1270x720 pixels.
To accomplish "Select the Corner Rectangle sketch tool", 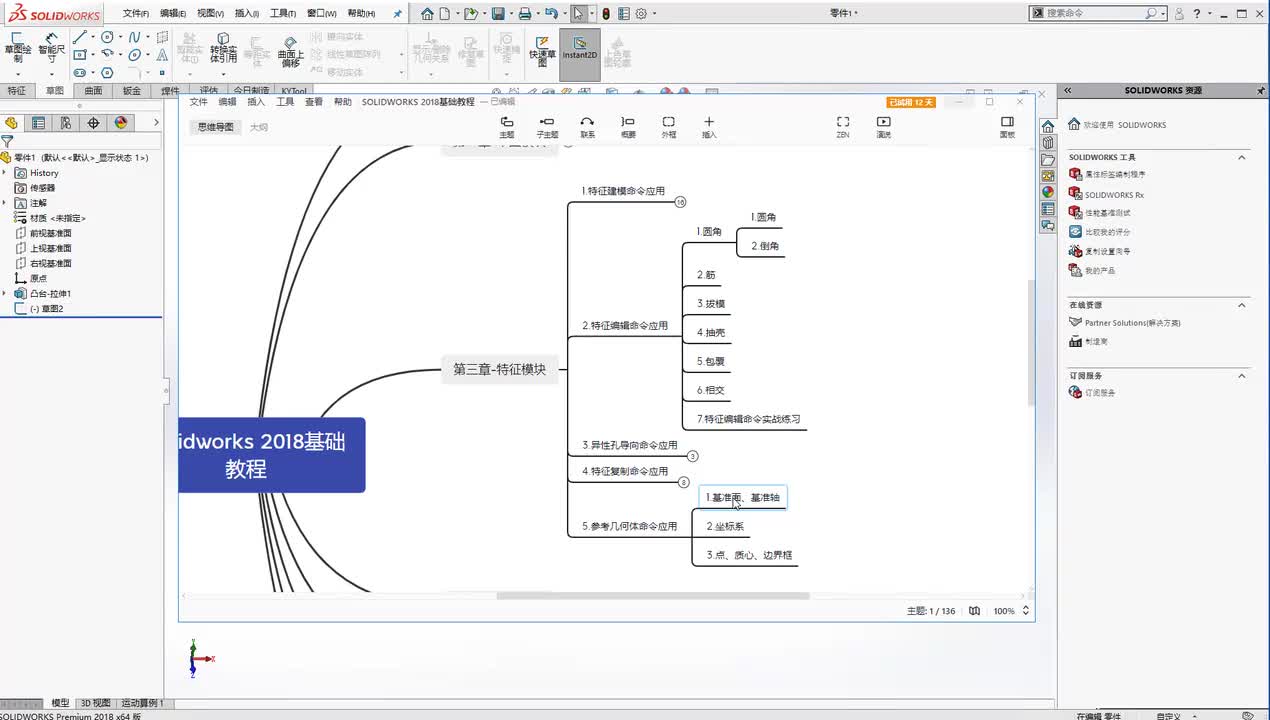I will pyautogui.click(x=80, y=55).
